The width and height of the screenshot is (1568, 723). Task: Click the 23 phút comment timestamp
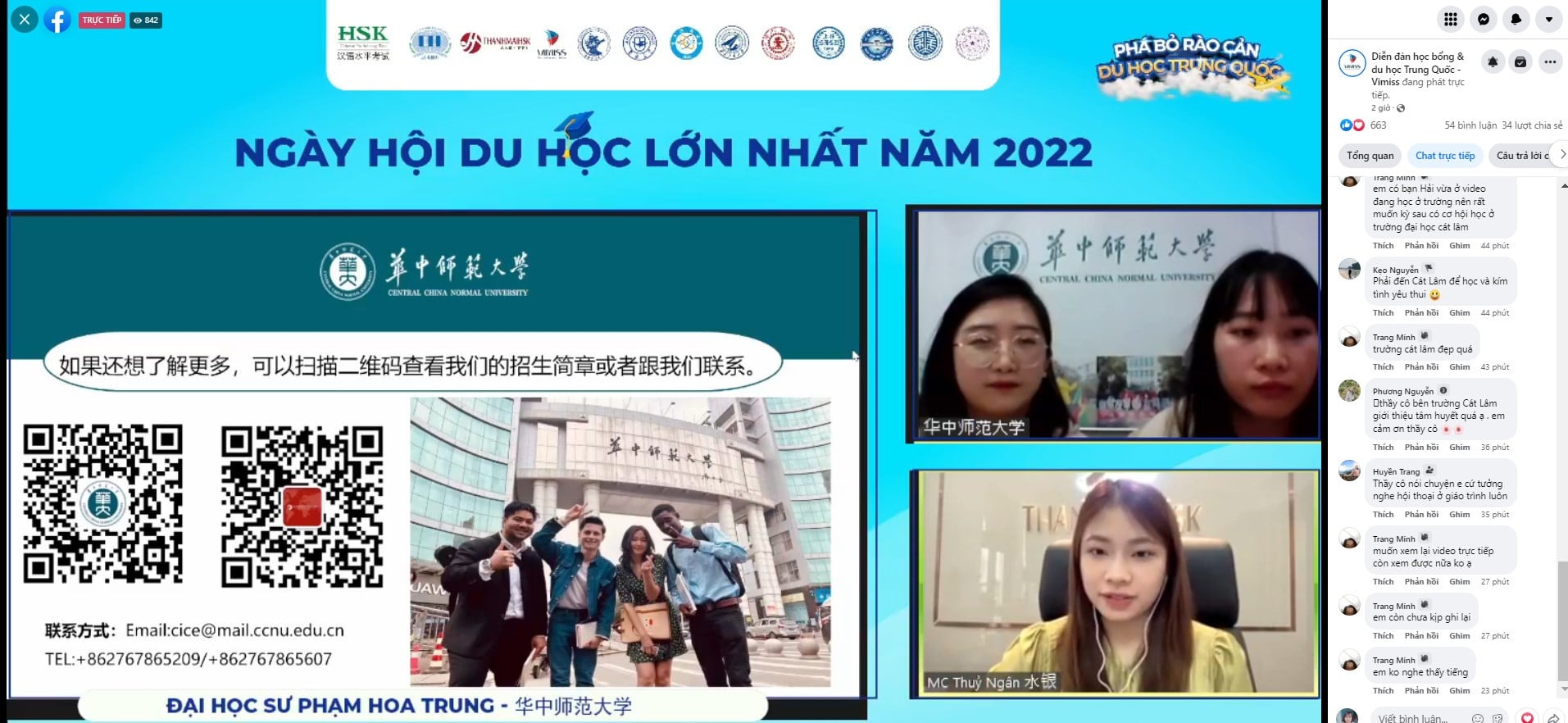point(1494,691)
